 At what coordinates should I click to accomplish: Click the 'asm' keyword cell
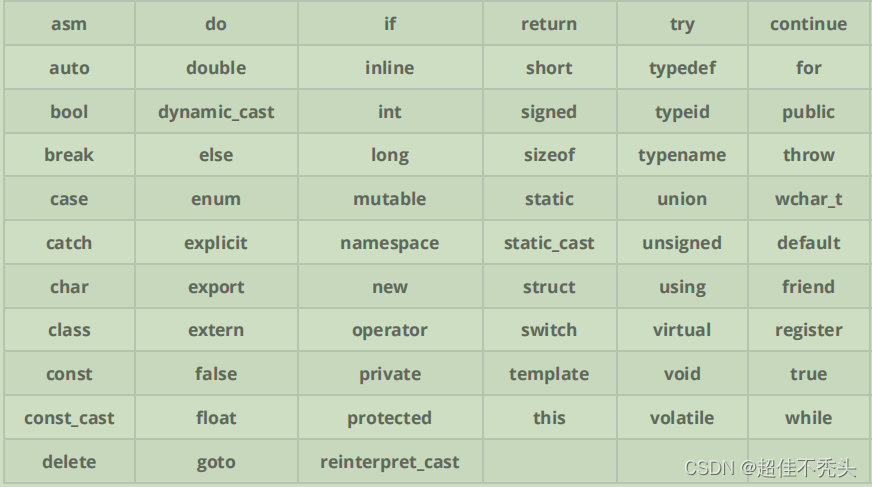[x=69, y=24]
